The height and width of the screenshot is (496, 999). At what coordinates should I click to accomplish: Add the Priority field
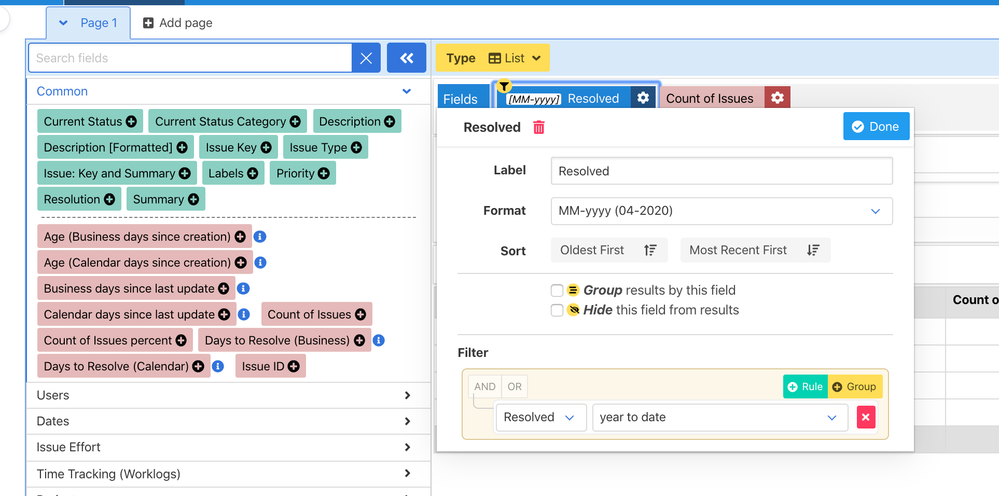324,173
